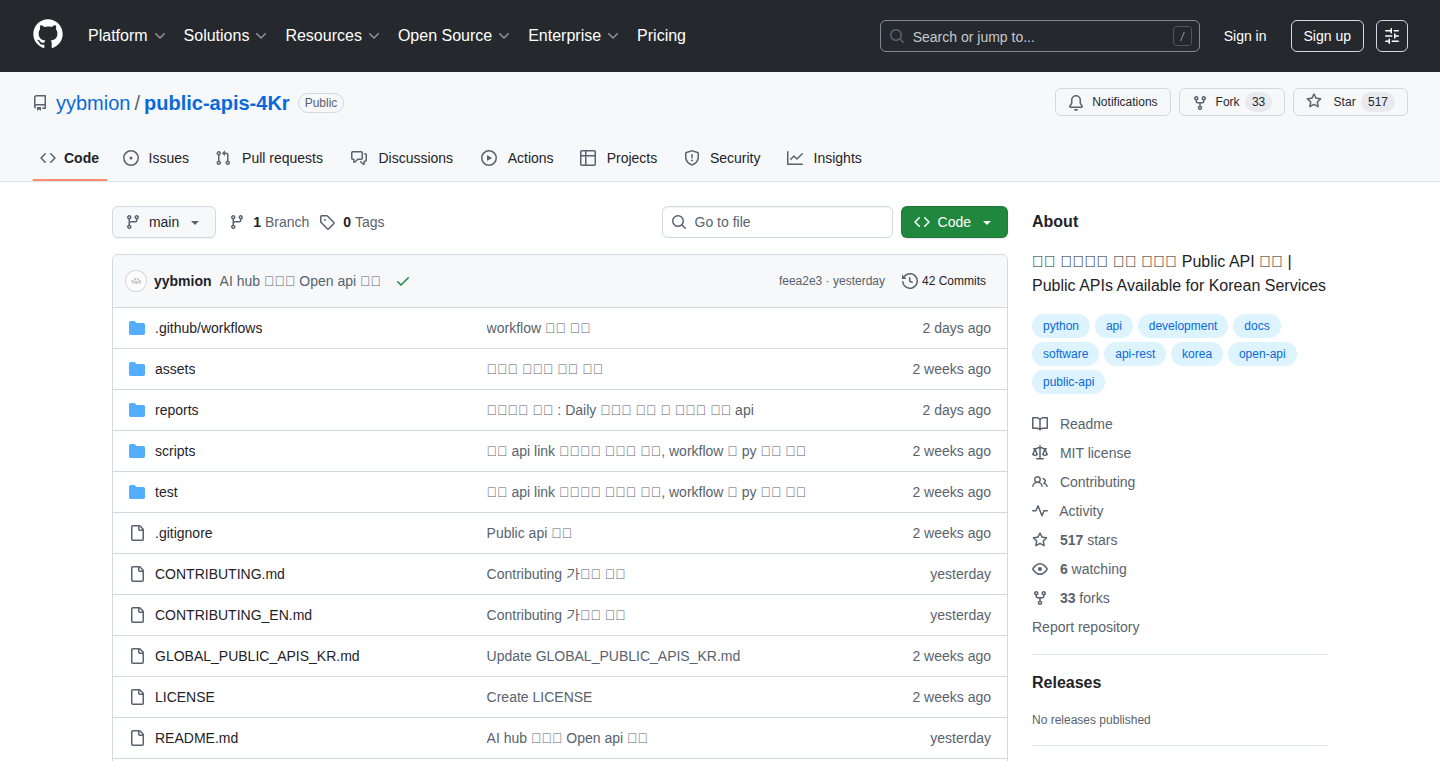Open the green Code dropdown button

954,222
